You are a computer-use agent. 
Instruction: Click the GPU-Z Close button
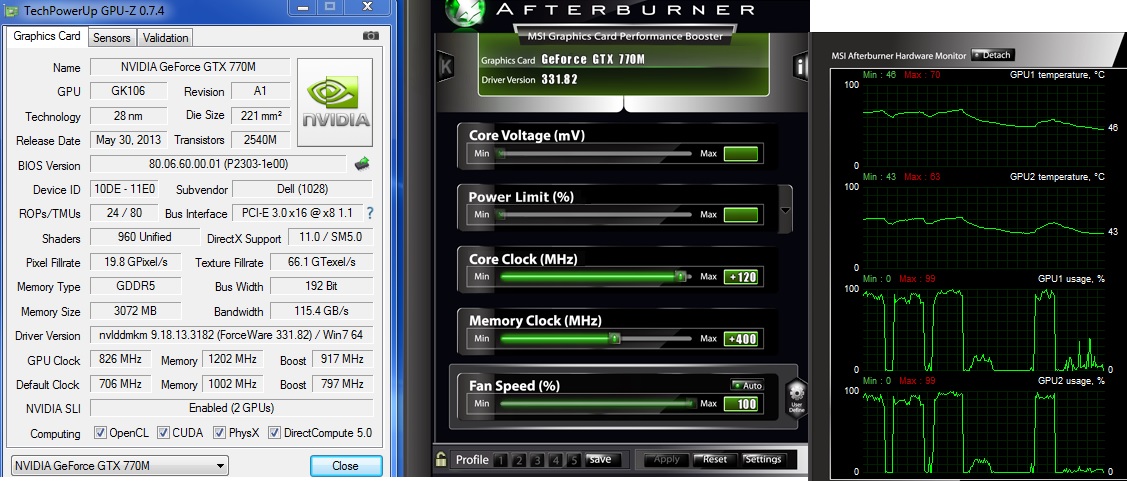345,465
